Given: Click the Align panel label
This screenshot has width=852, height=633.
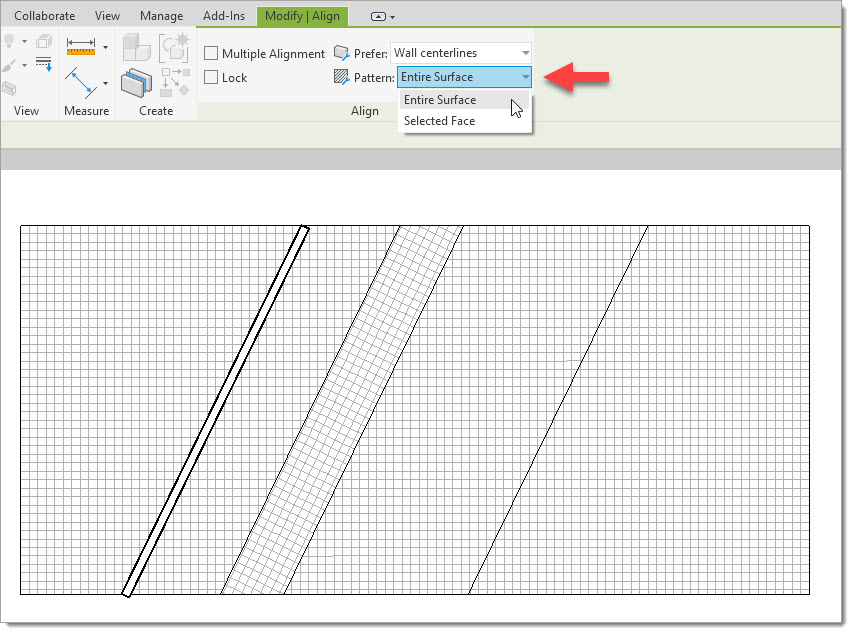Looking at the screenshot, I should 365,111.
